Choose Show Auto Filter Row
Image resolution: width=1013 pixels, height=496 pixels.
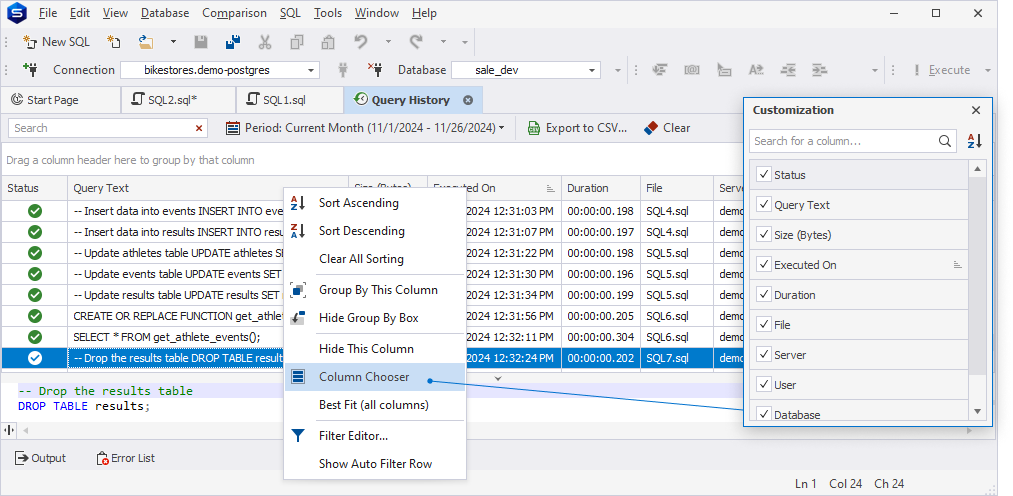[375, 464]
